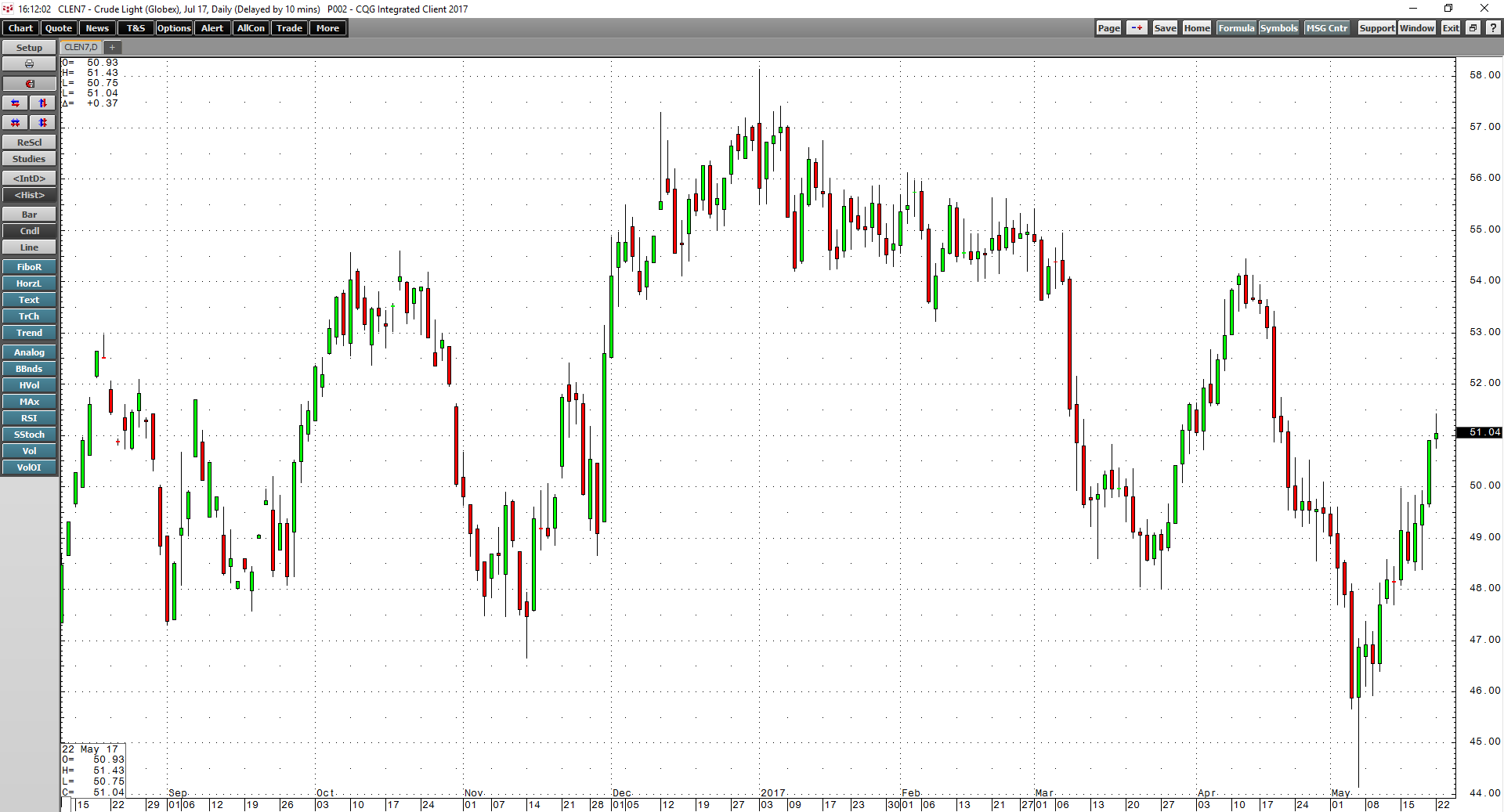This screenshot has width=1504, height=812.
Task: Enable Cndl candlestick chart mode
Action: pos(29,230)
